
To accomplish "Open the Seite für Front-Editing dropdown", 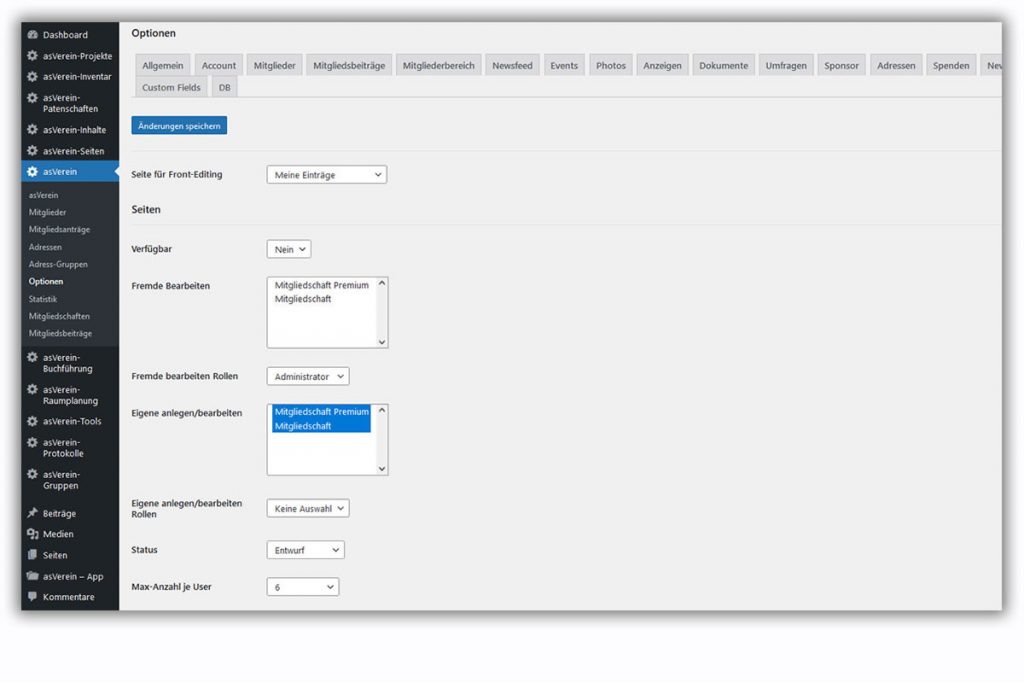I will pyautogui.click(x=327, y=175).
